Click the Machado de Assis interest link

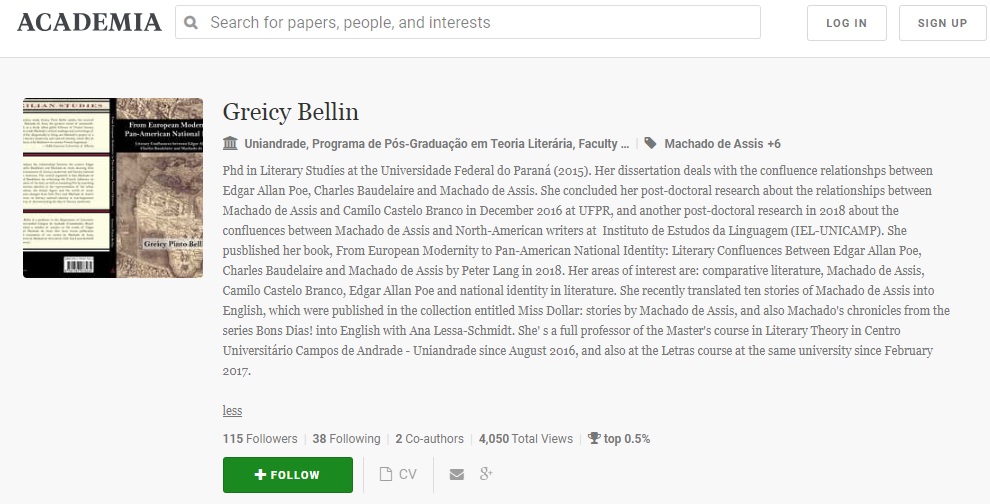713,144
